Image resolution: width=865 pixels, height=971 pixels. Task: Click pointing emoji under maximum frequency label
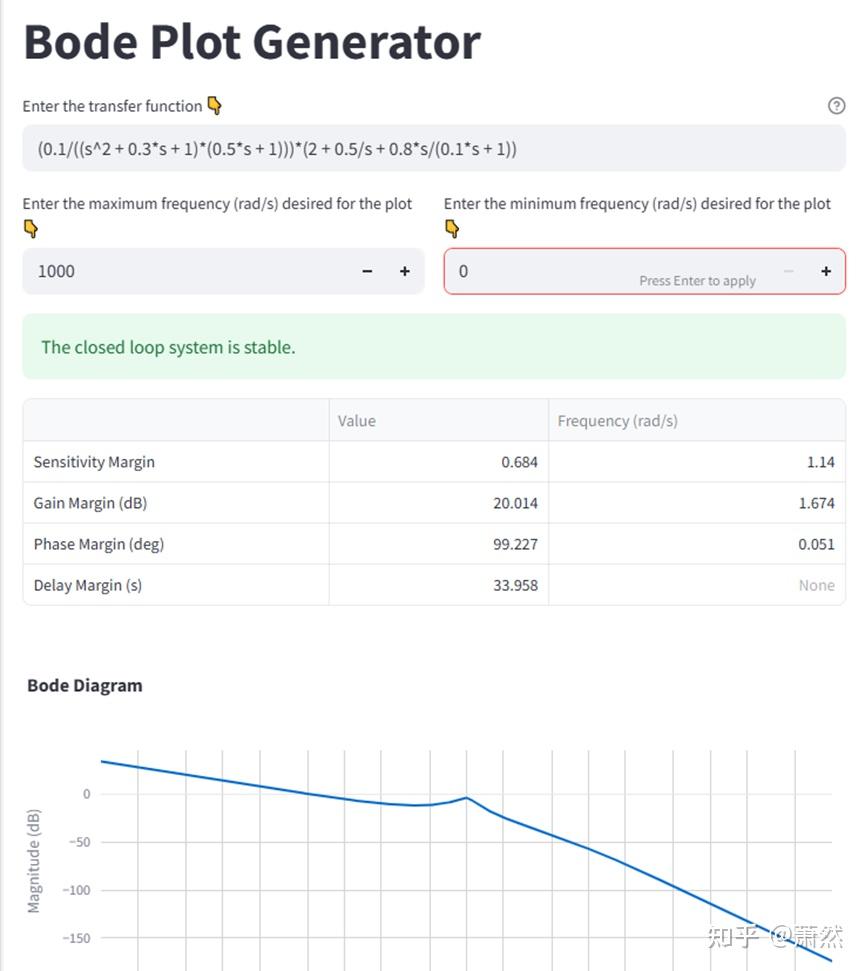click(x=31, y=229)
